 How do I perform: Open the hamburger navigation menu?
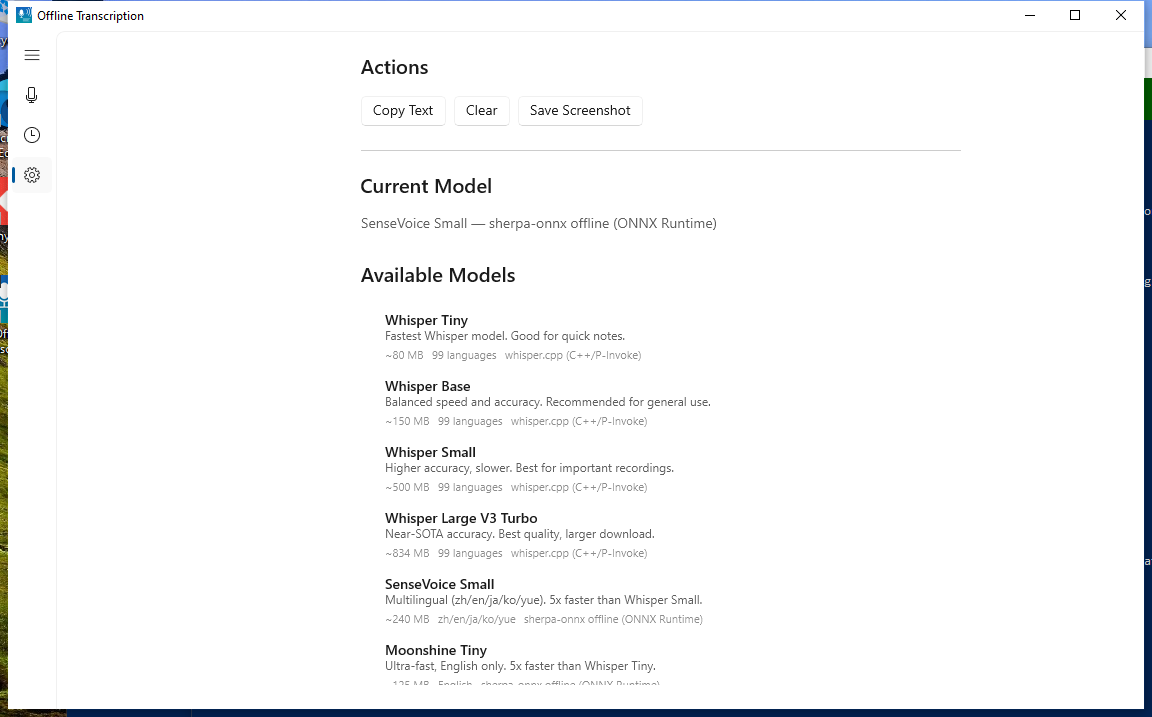32,55
